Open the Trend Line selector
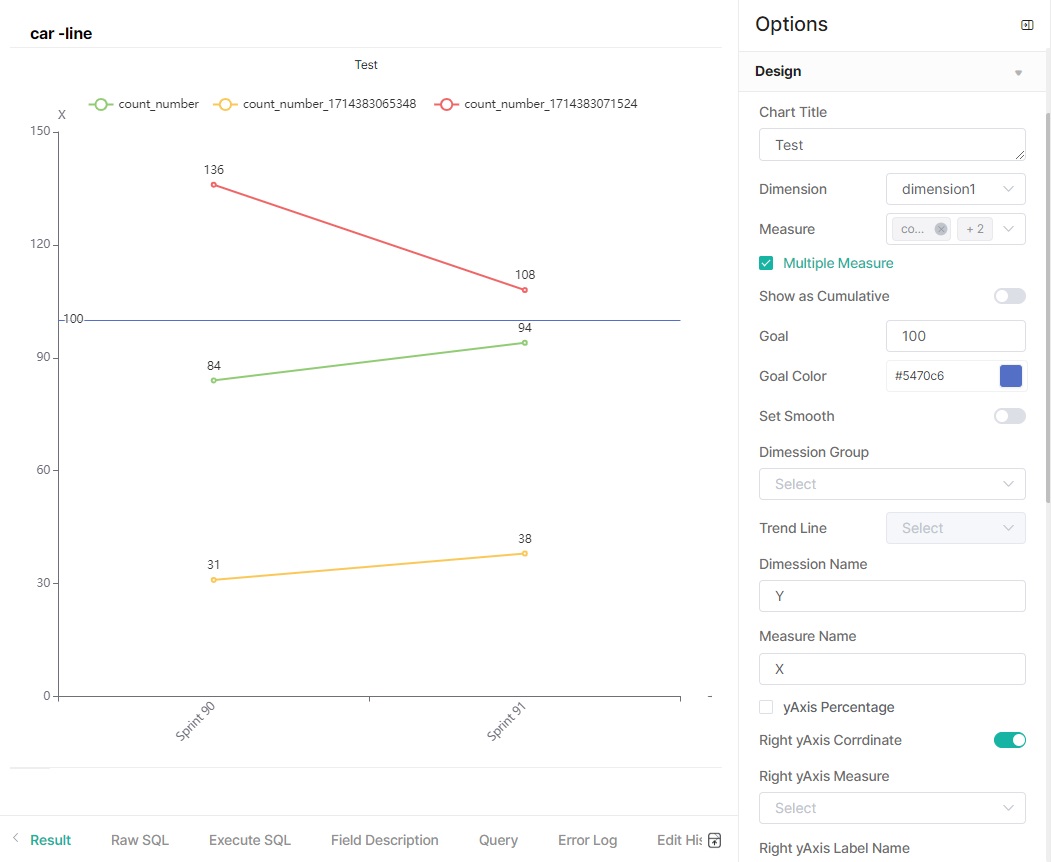The height and width of the screenshot is (862, 1051). [955, 528]
